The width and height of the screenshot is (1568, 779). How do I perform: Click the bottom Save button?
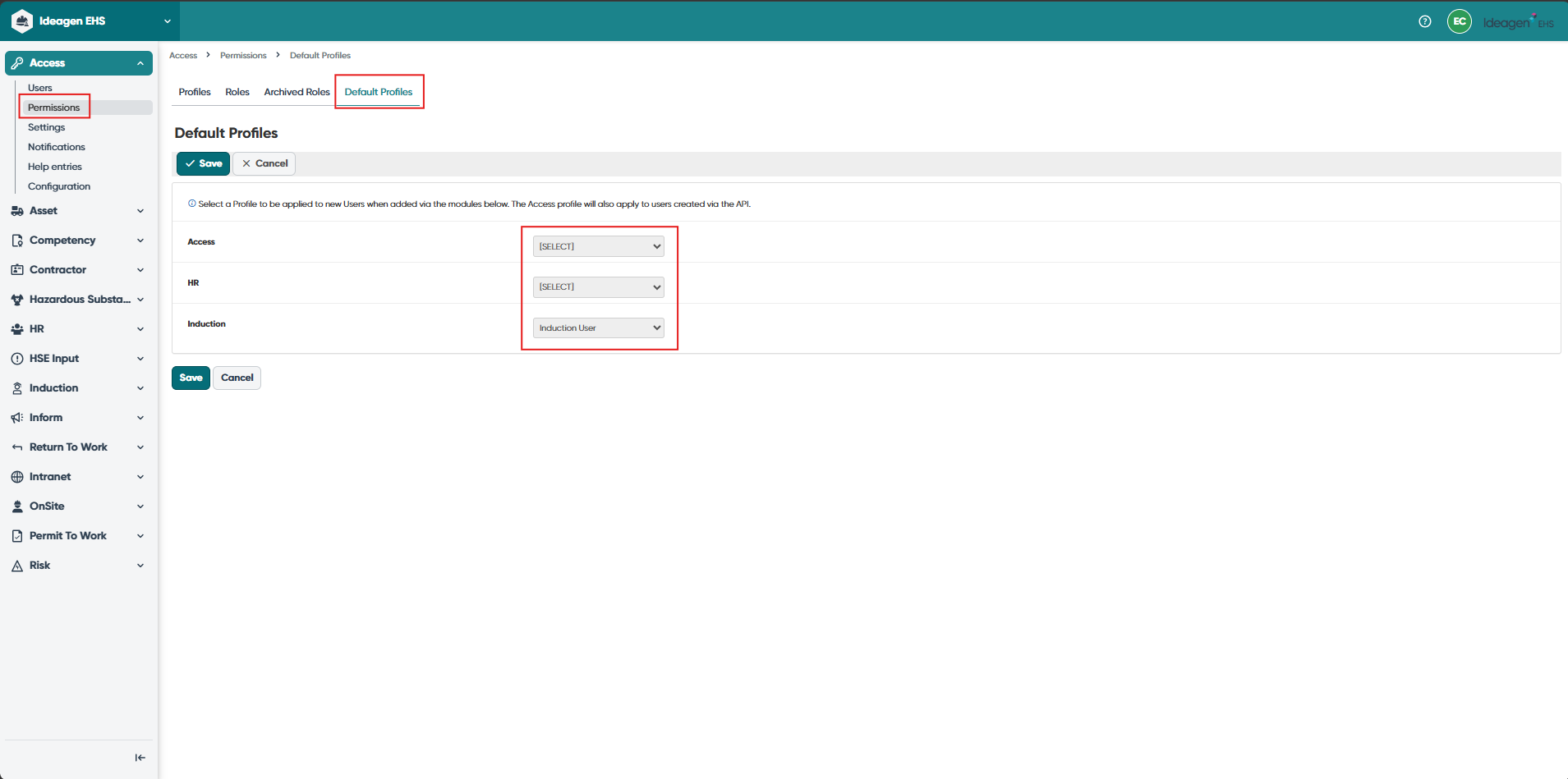[191, 378]
